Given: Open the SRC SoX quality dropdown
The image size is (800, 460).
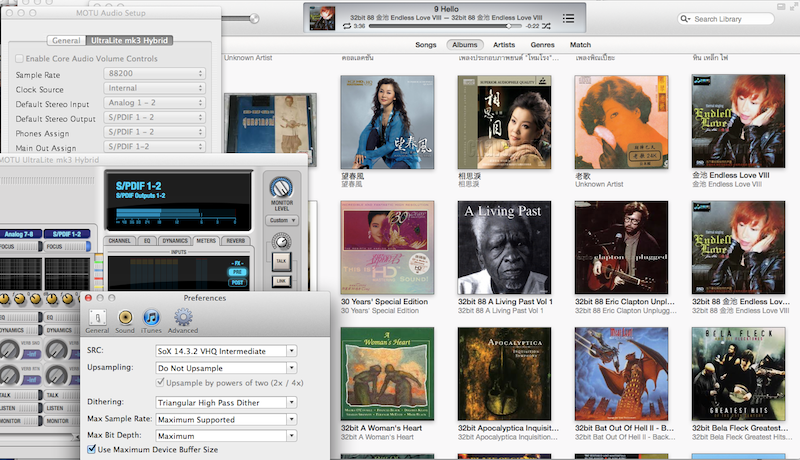Looking at the screenshot, I should [x=226, y=351].
